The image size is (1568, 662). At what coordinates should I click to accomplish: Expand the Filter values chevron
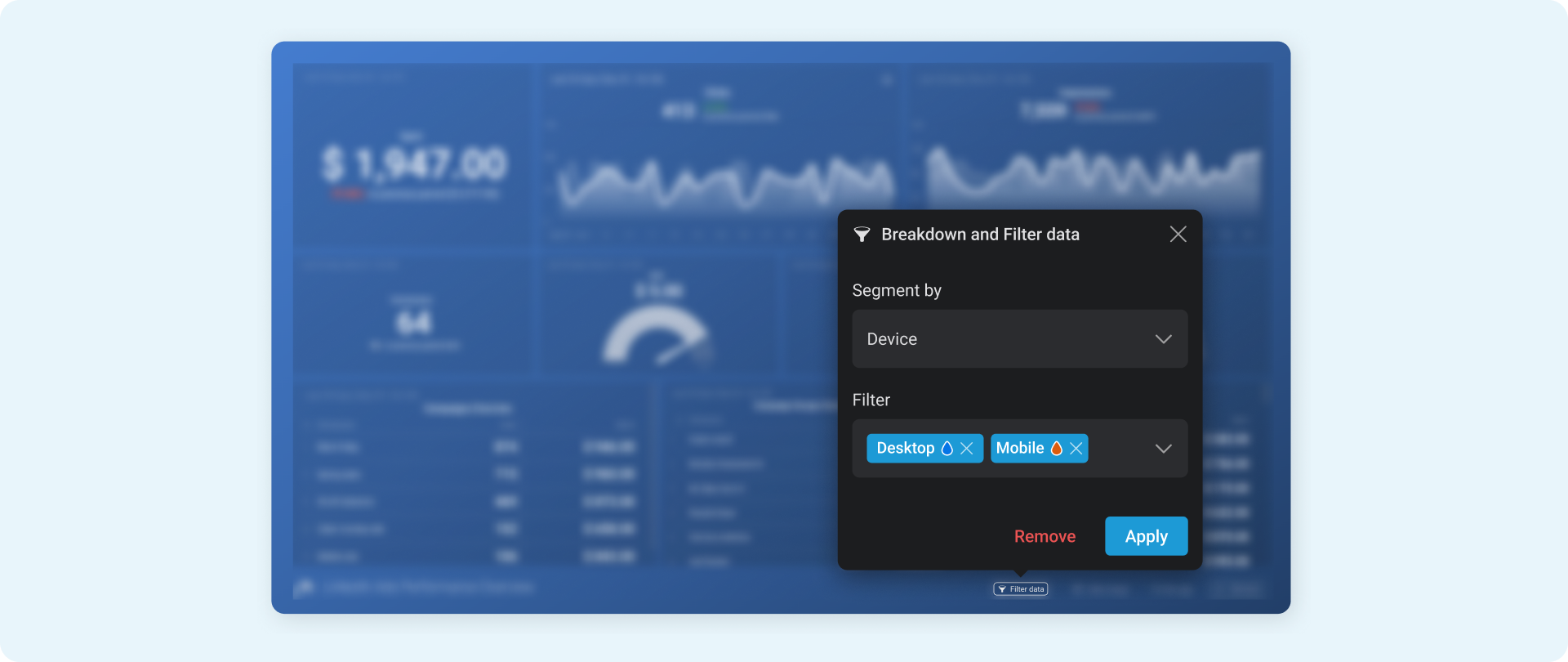click(1163, 449)
